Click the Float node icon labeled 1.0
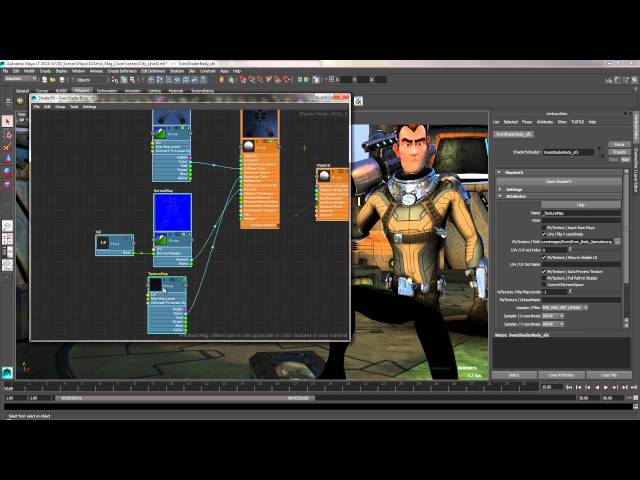Screen dimensions: 640x480 pyautogui.click(x=103, y=243)
